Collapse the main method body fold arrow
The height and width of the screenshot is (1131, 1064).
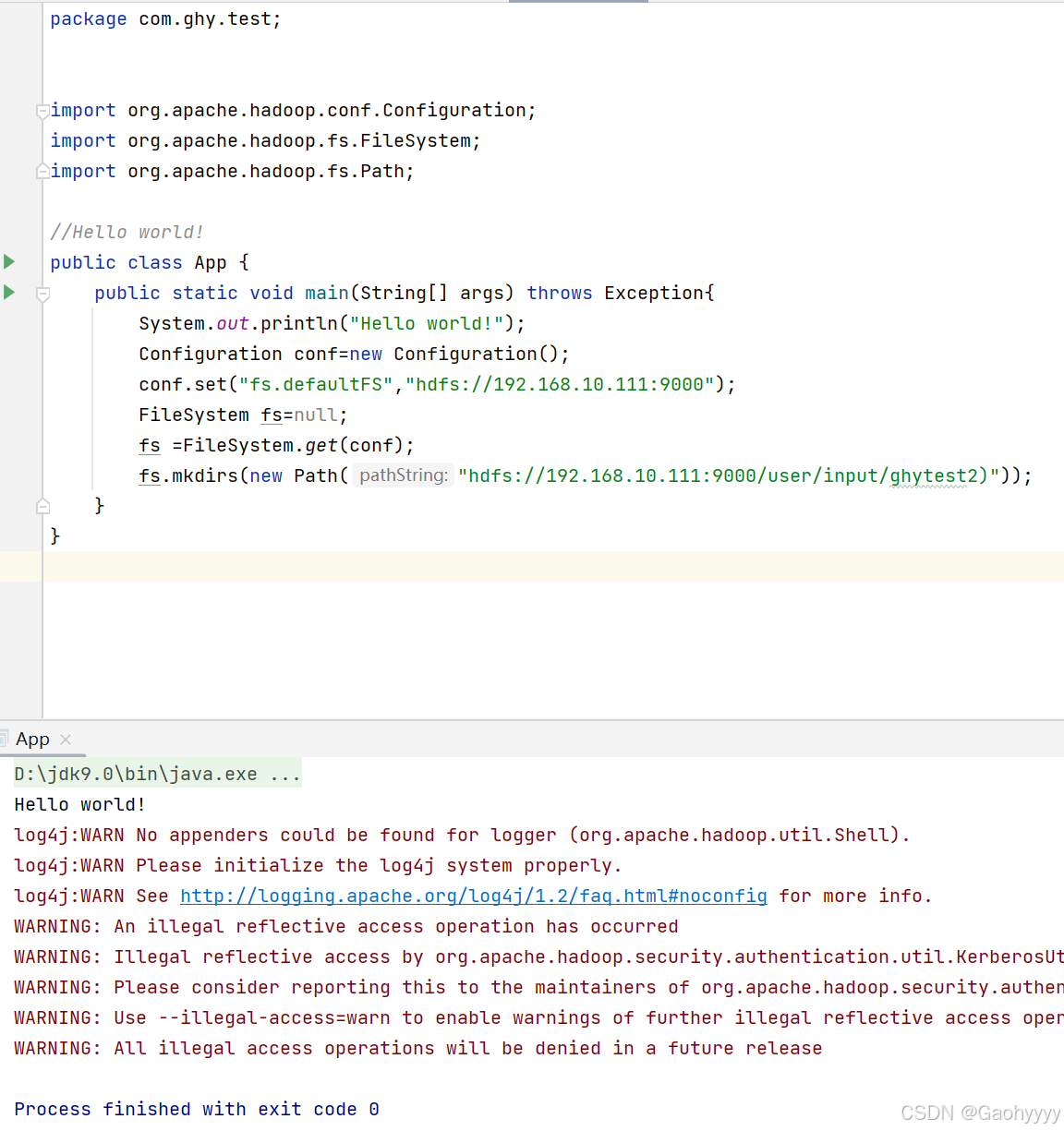pos(42,293)
